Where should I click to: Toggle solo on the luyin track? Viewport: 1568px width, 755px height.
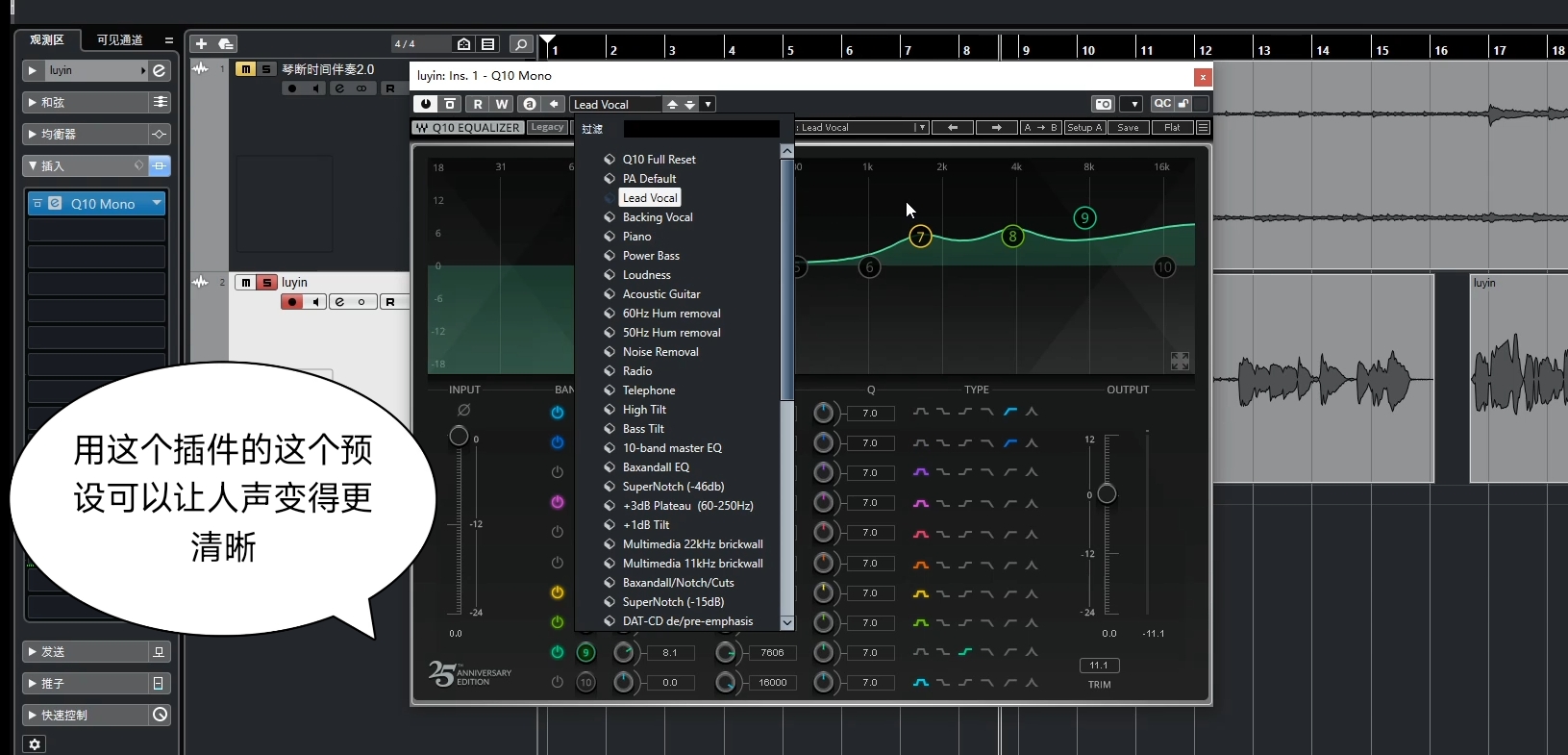tap(266, 283)
